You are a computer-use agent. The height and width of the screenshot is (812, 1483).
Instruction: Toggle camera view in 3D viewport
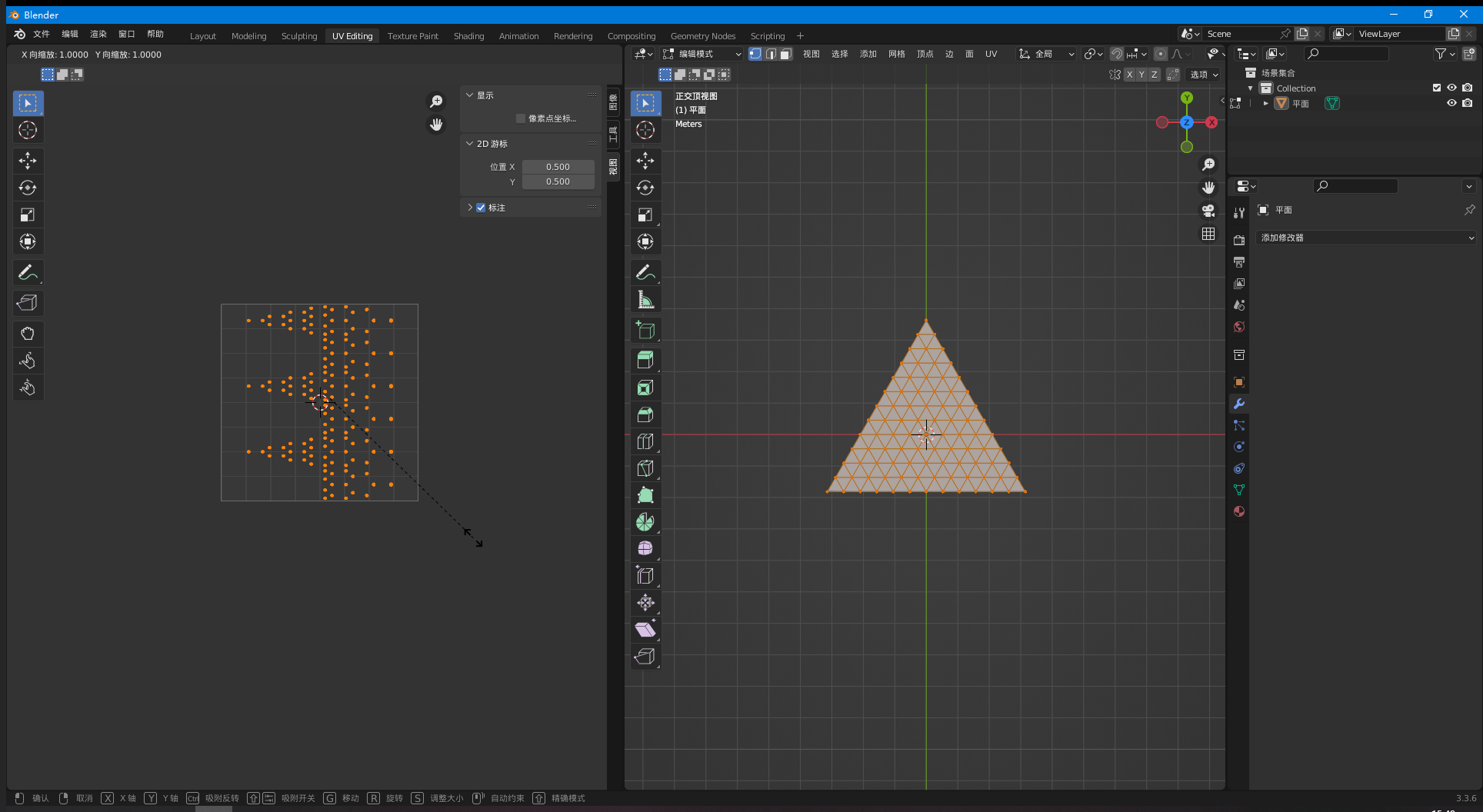tap(1208, 211)
